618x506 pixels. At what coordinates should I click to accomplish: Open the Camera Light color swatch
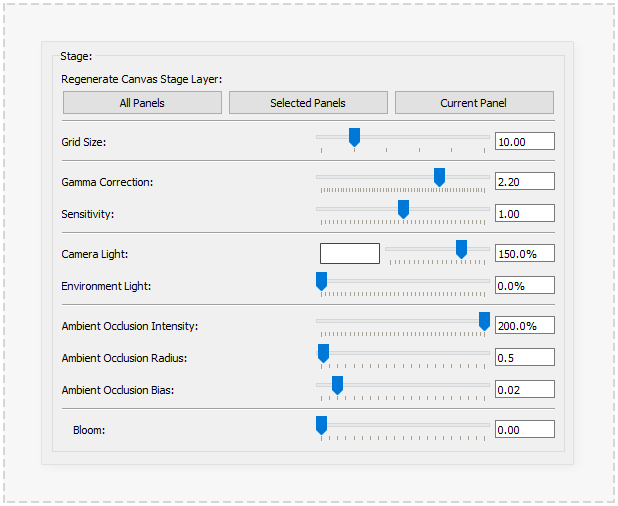point(349,254)
